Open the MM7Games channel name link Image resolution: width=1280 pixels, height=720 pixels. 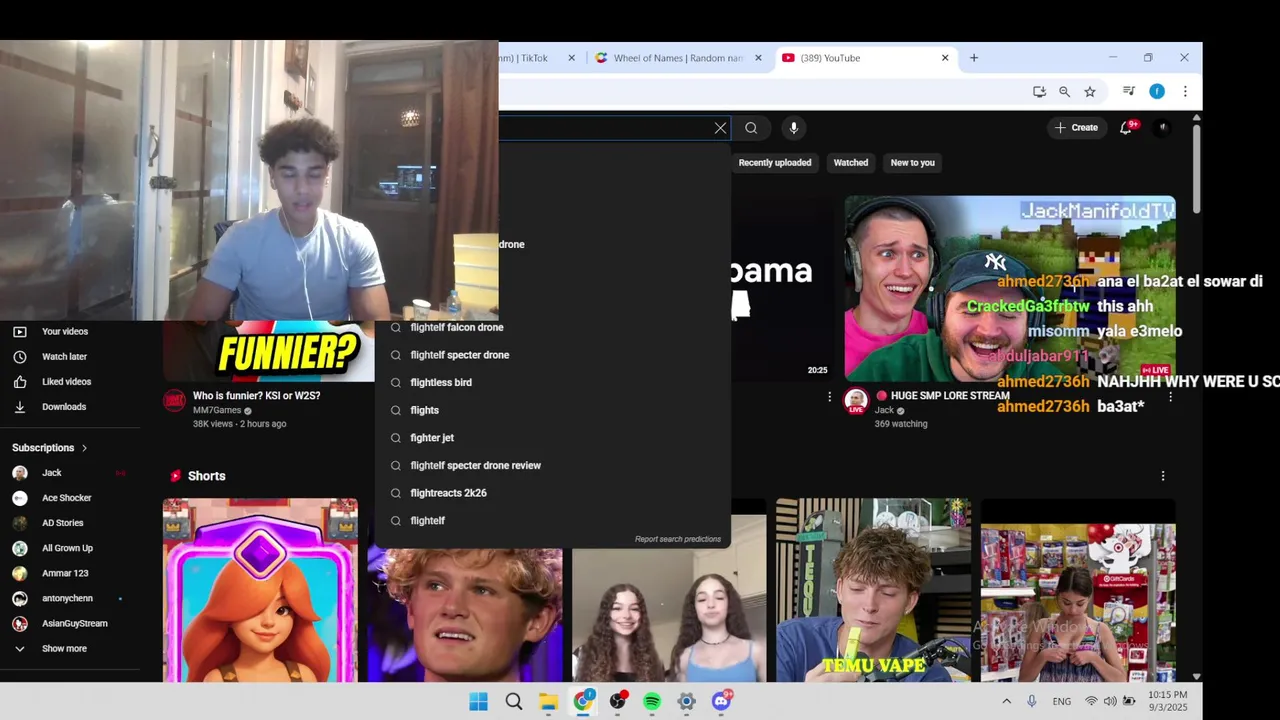tap(217, 410)
